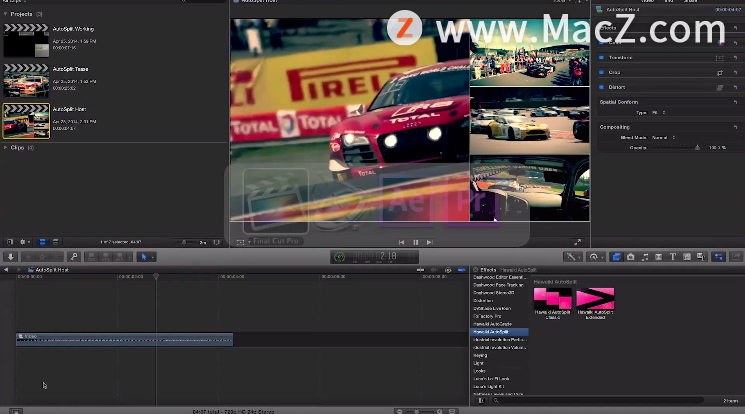Open the Generators browser
This screenshot has height=414, width=745.
coord(687,257)
